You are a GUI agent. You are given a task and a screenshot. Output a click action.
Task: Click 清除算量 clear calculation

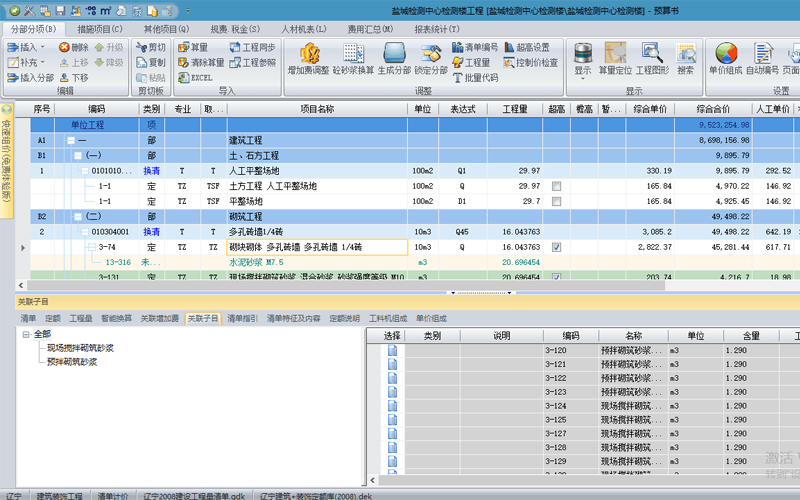201,62
